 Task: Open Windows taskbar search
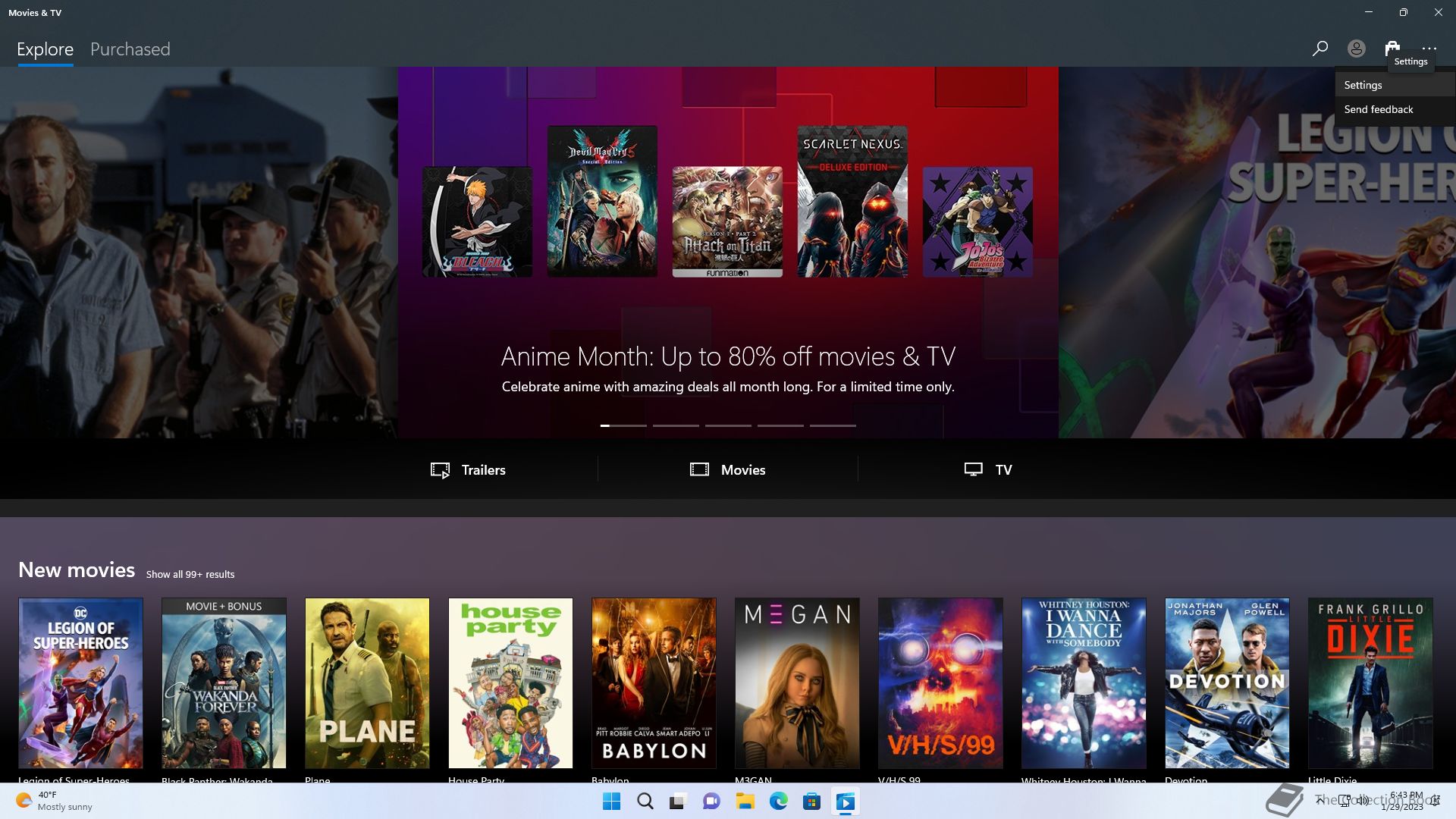645,802
